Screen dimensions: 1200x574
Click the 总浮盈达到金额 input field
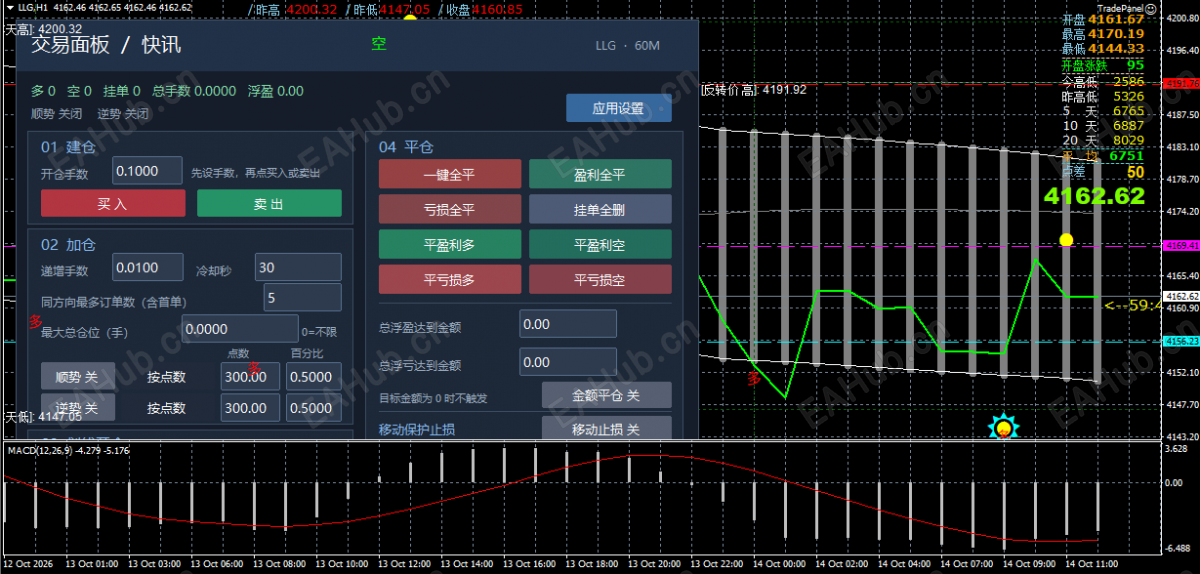568,324
